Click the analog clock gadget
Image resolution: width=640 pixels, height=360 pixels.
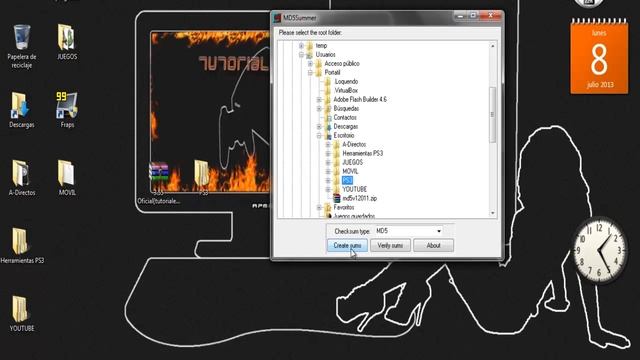[x=599, y=249]
